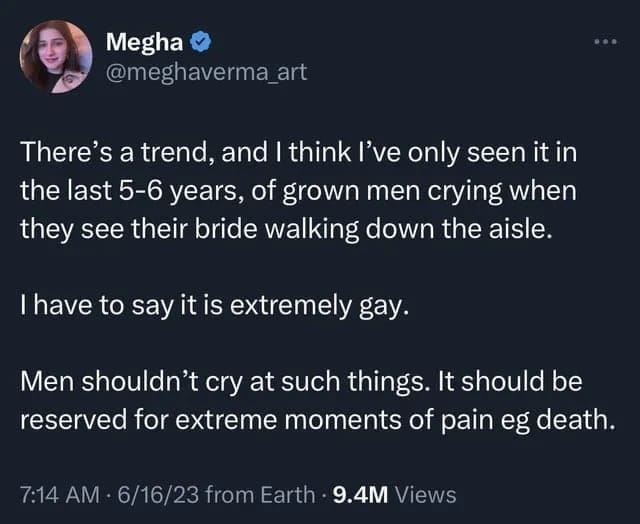Viewport: 640px width, 524px height.
Task: Click the display name Megha
Action: 145,43
